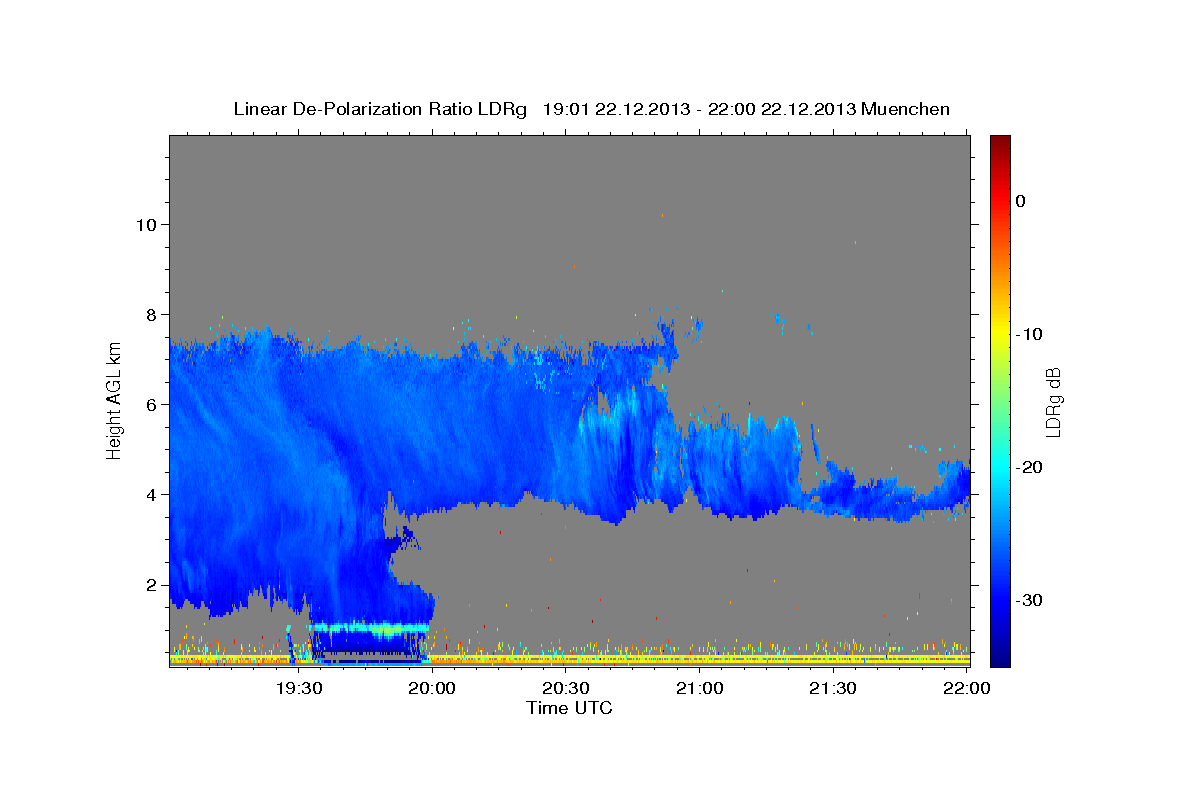Click the 20:00 time tick label
The image size is (1200, 800).
point(433,689)
